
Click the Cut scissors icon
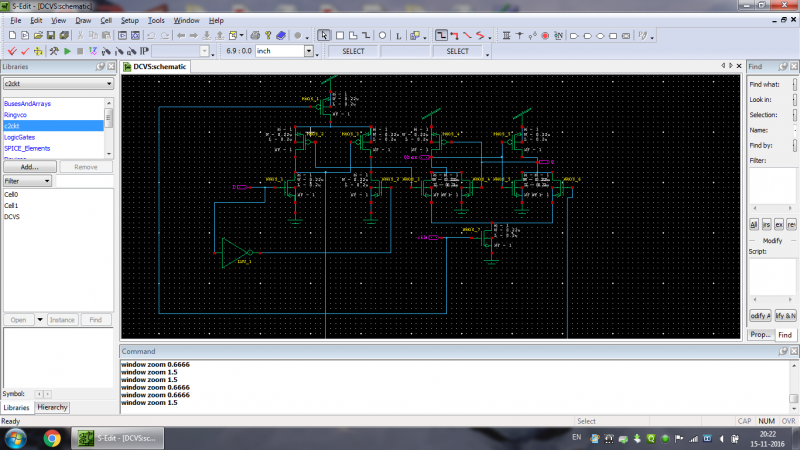[x=80, y=36]
